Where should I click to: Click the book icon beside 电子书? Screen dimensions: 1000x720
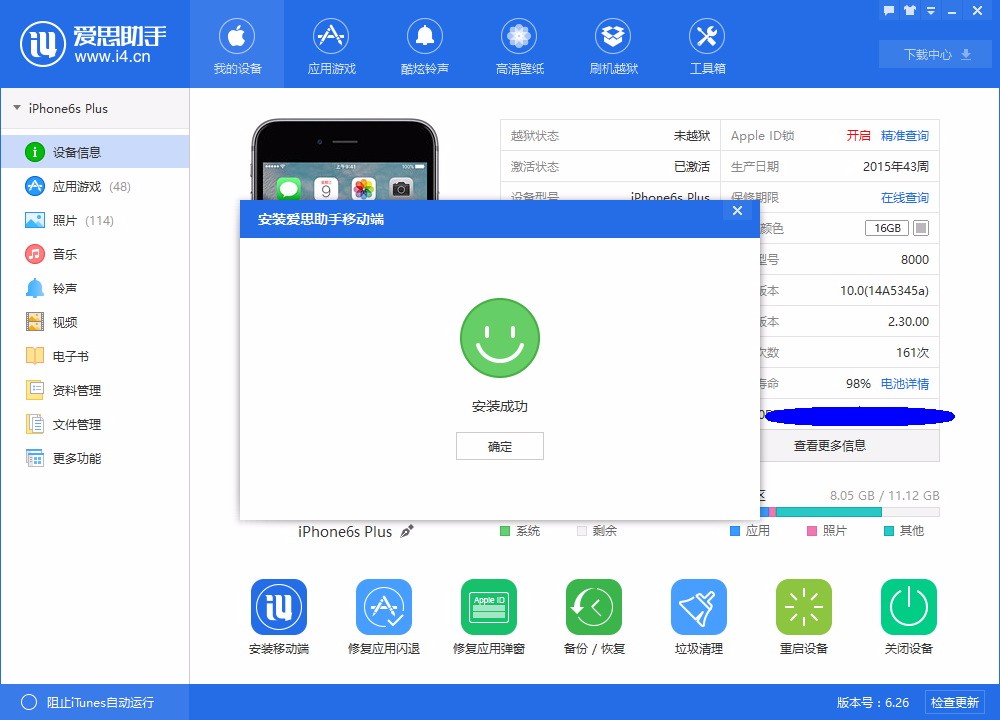[x=34, y=356]
